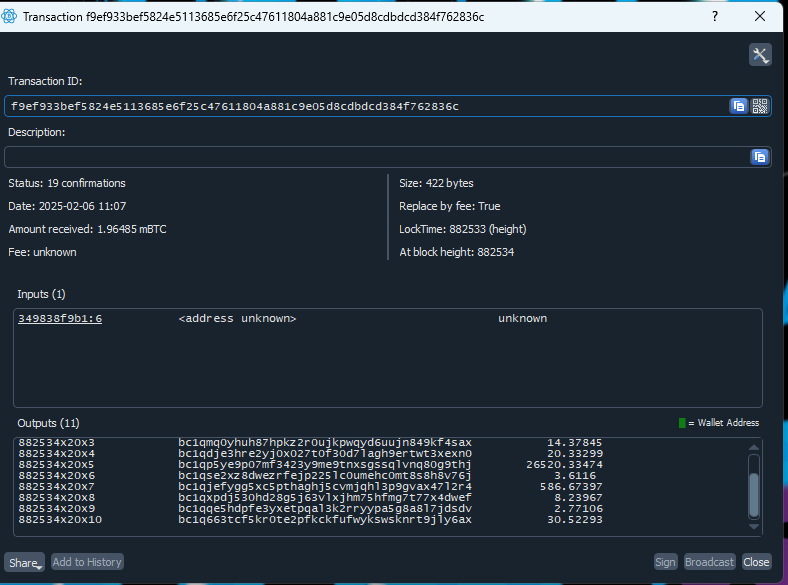
Task: Click Amount received: 1.96485 mBTC
Action: [x=87, y=229]
